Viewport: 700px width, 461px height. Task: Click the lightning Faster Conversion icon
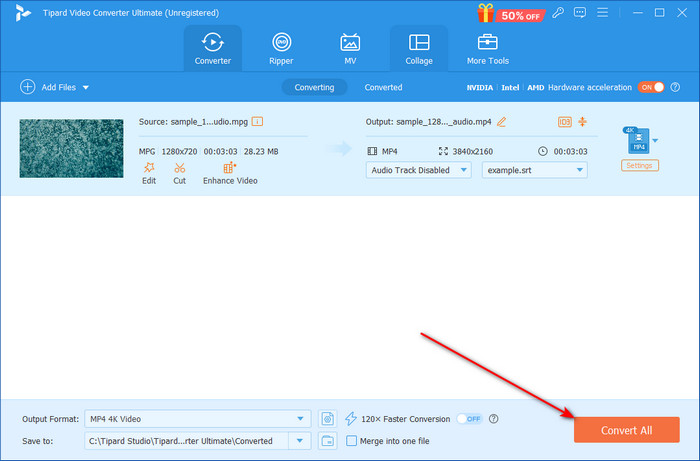click(x=351, y=419)
